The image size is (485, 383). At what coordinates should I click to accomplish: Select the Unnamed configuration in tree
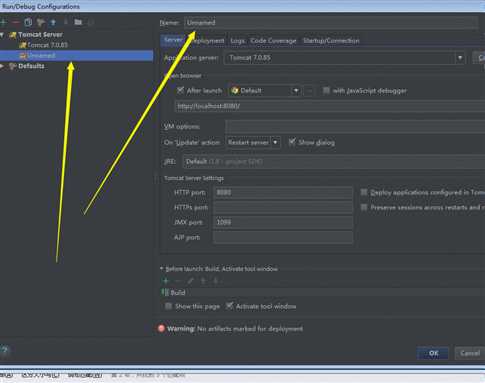76,56
